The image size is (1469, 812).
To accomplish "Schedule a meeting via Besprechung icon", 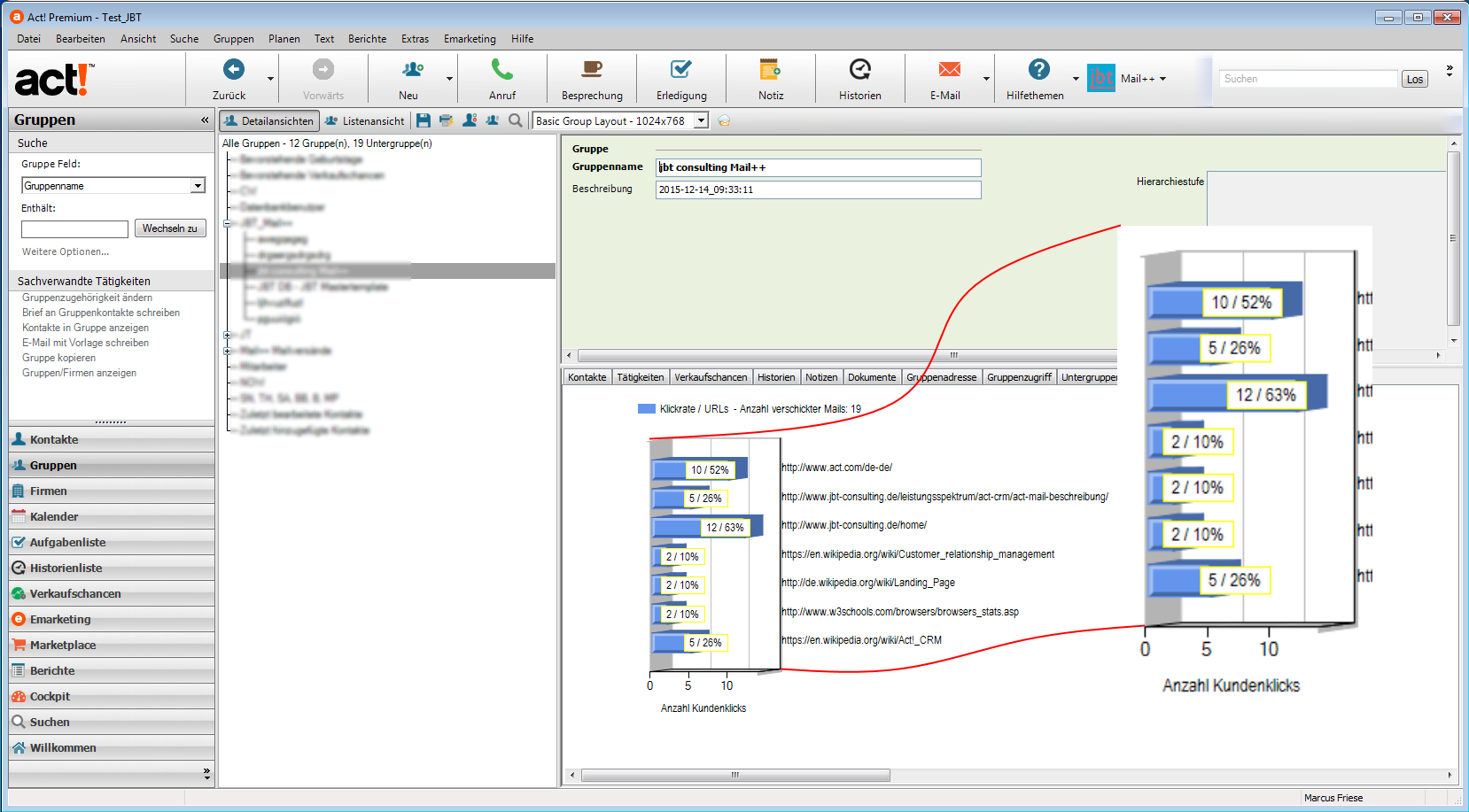I will (x=592, y=69).
